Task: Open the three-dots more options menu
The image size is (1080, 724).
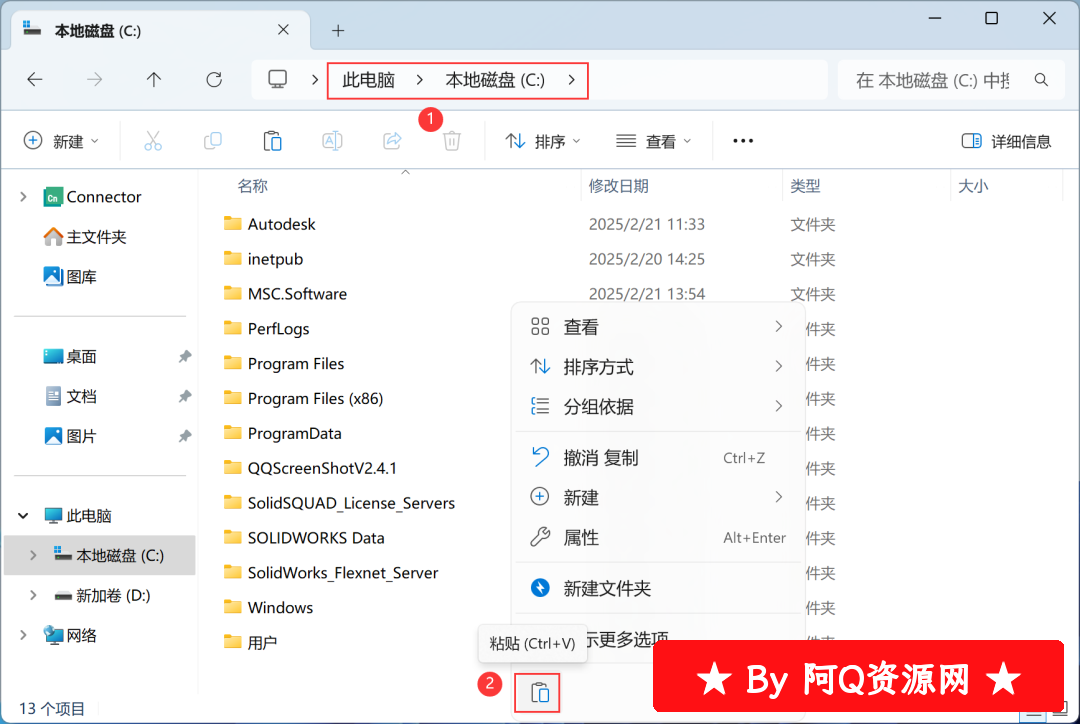Action: 743,141
